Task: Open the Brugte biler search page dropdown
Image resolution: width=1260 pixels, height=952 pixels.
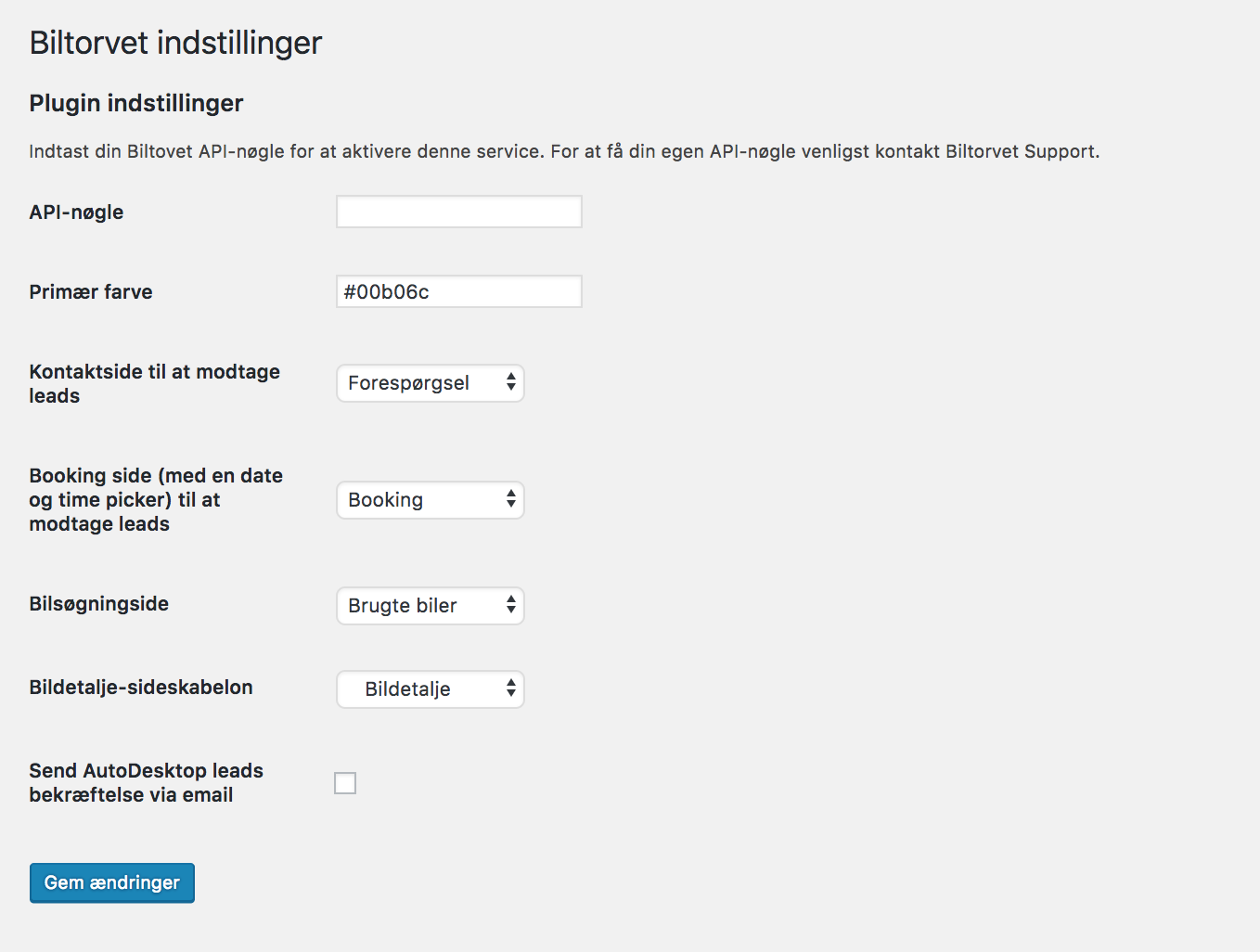Action: [431, 606]
